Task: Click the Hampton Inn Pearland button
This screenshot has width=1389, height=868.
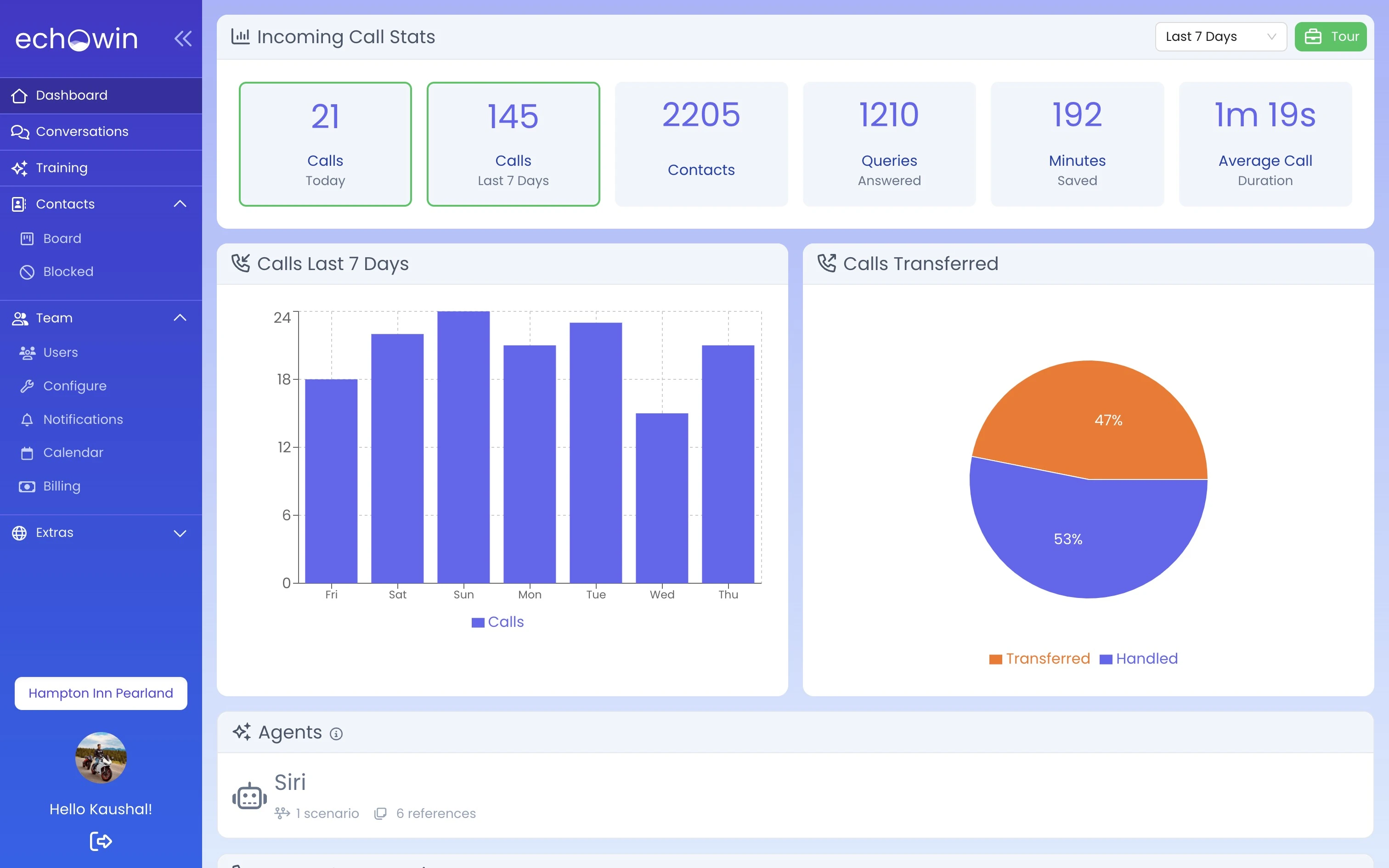Action: click(101, 693)
